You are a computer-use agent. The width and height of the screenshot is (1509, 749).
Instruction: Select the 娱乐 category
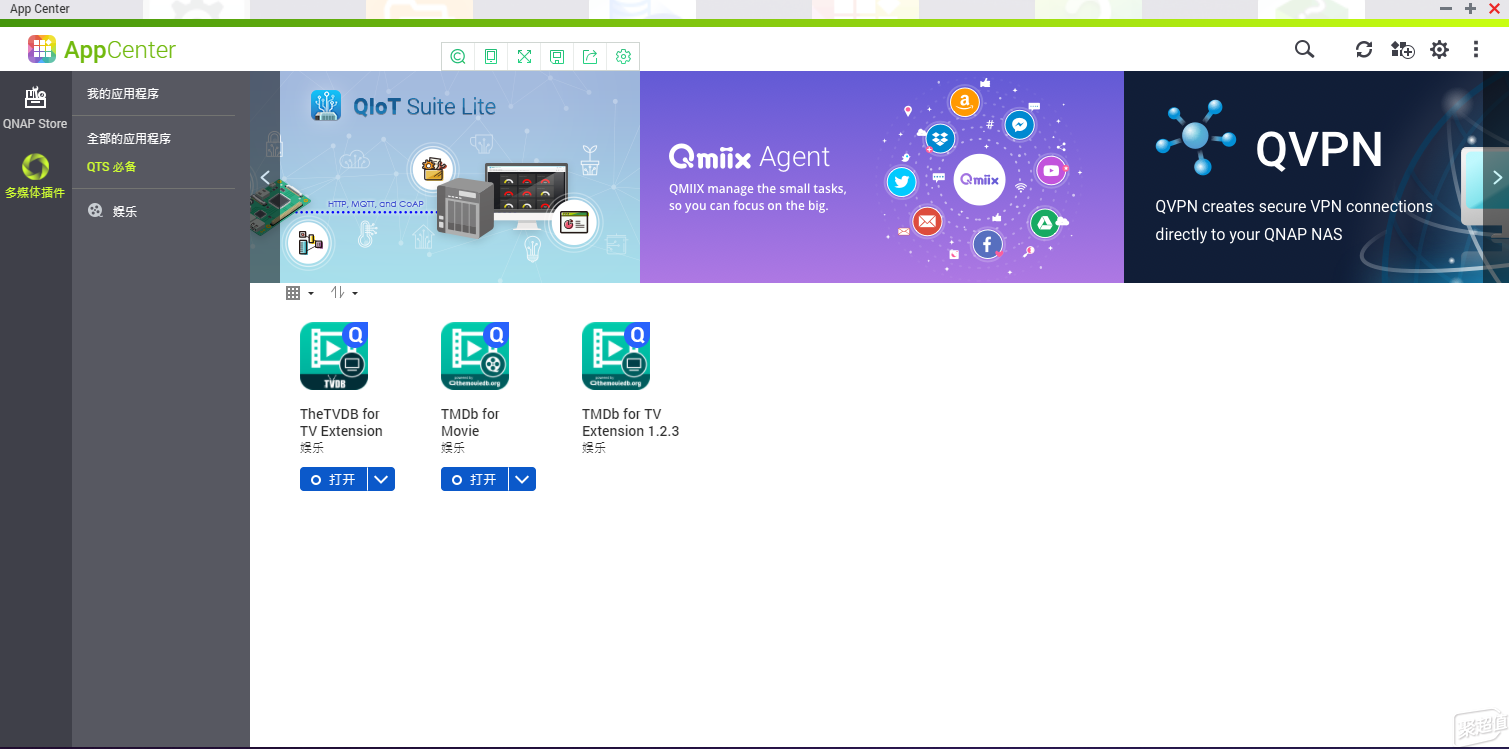pyautogui.click(x=125, y=211)
